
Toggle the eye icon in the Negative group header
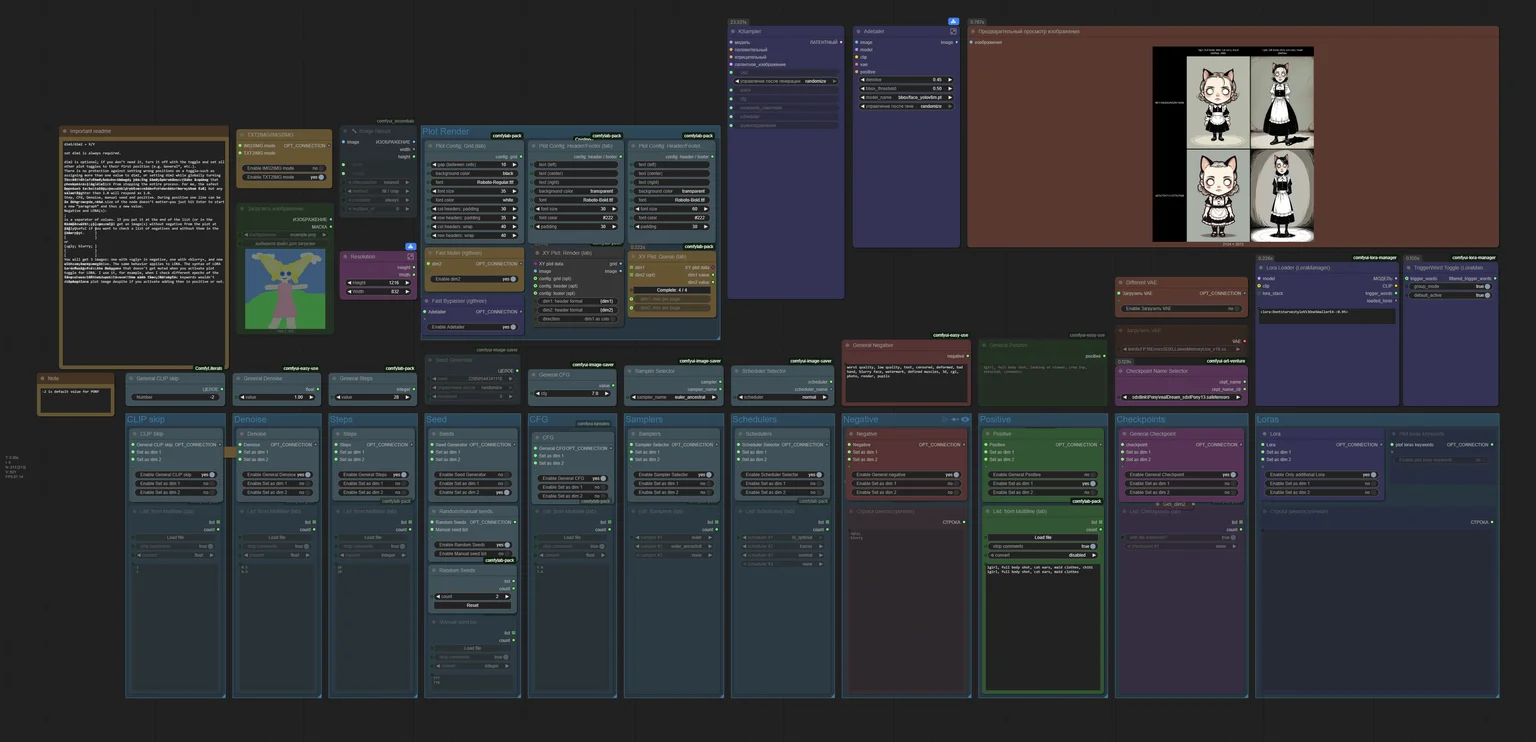(965, 420)
